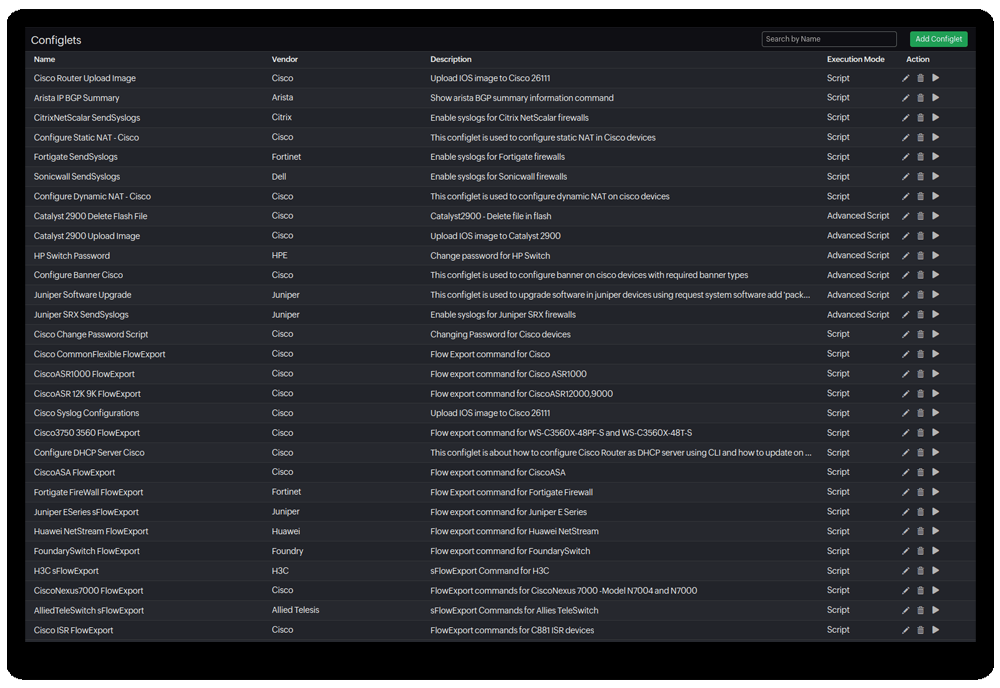Delete Configure Static NAT - Cisco configlet
This screenshot has height=688, width=1000.
coord(920,138)
